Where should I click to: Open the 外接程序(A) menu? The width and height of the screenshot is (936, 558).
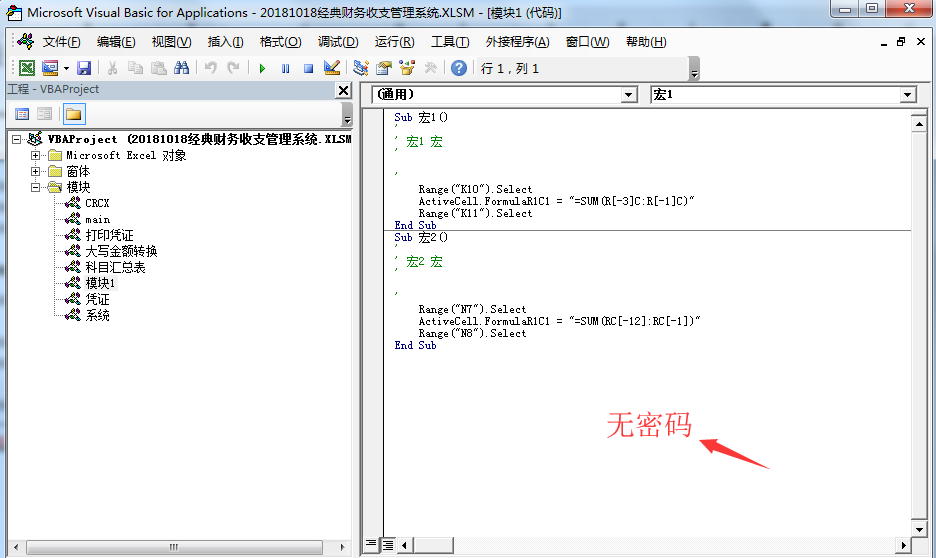[x=517, y=42]
